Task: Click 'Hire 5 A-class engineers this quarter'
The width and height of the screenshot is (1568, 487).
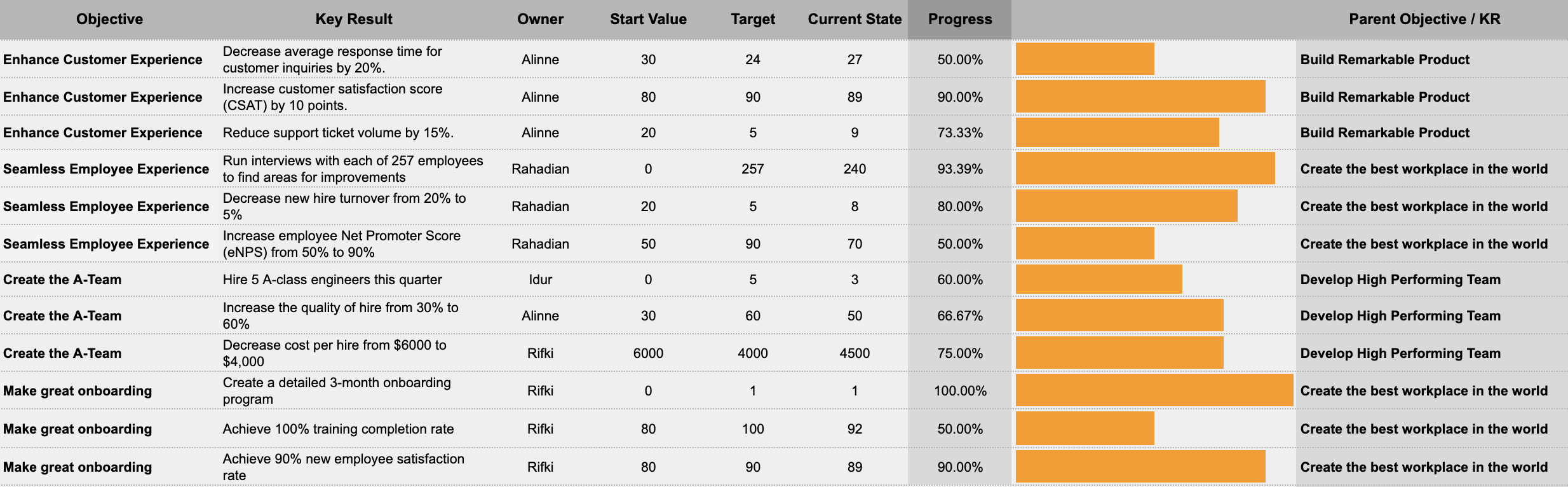Action: tap(332, 280)
